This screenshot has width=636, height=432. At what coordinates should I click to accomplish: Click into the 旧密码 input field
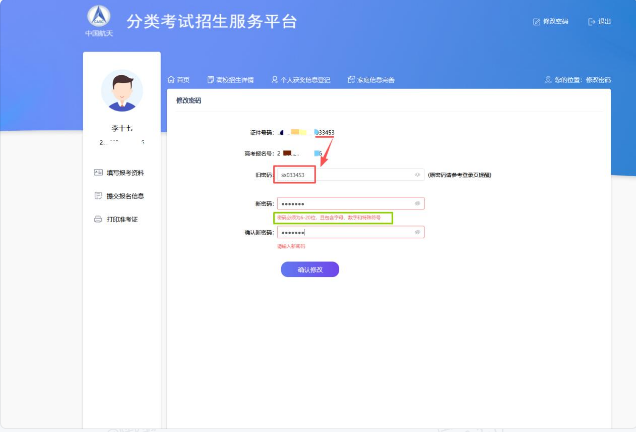[x=360, y=174]
